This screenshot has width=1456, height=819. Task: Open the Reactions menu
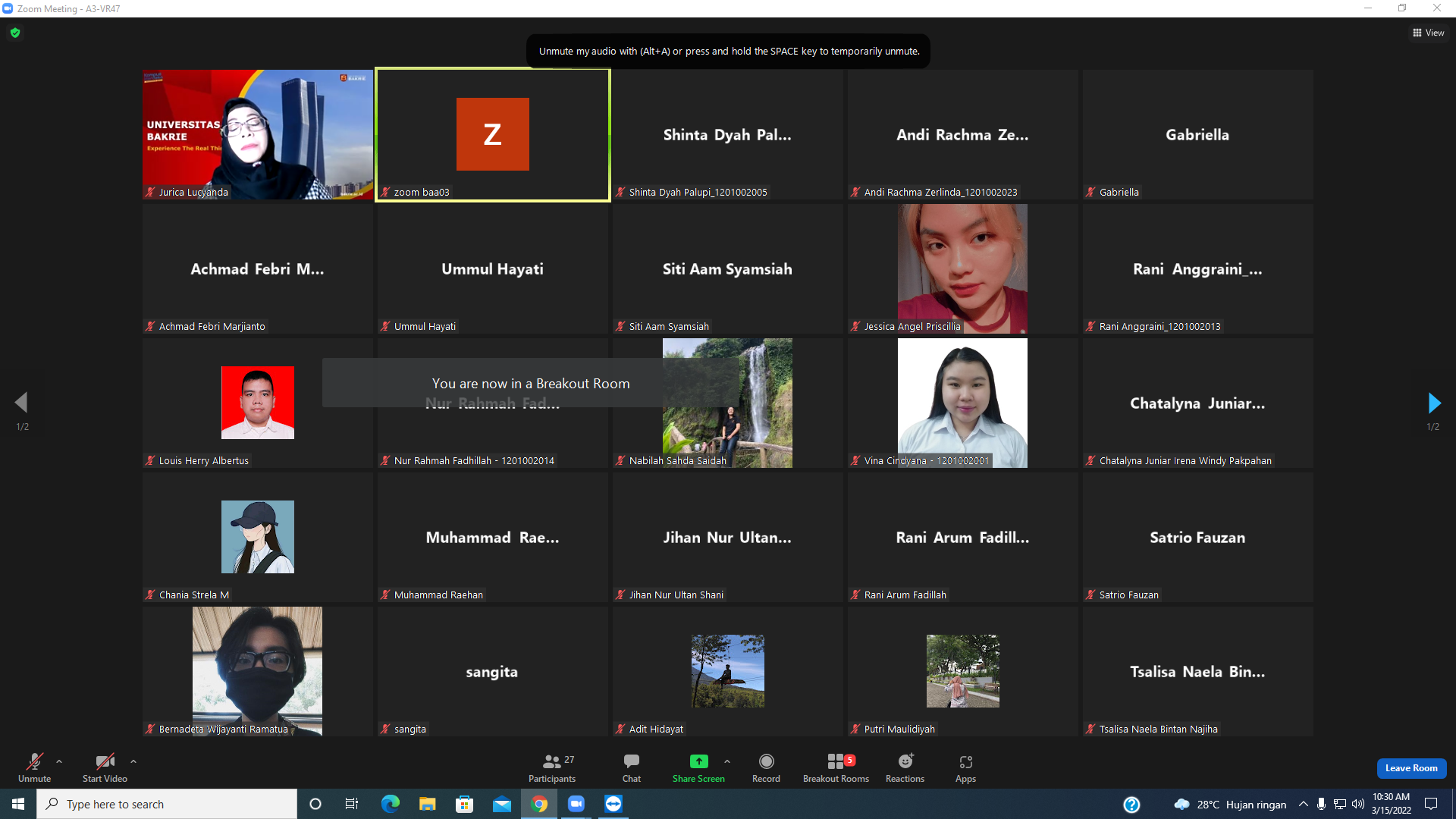(905, 767)
